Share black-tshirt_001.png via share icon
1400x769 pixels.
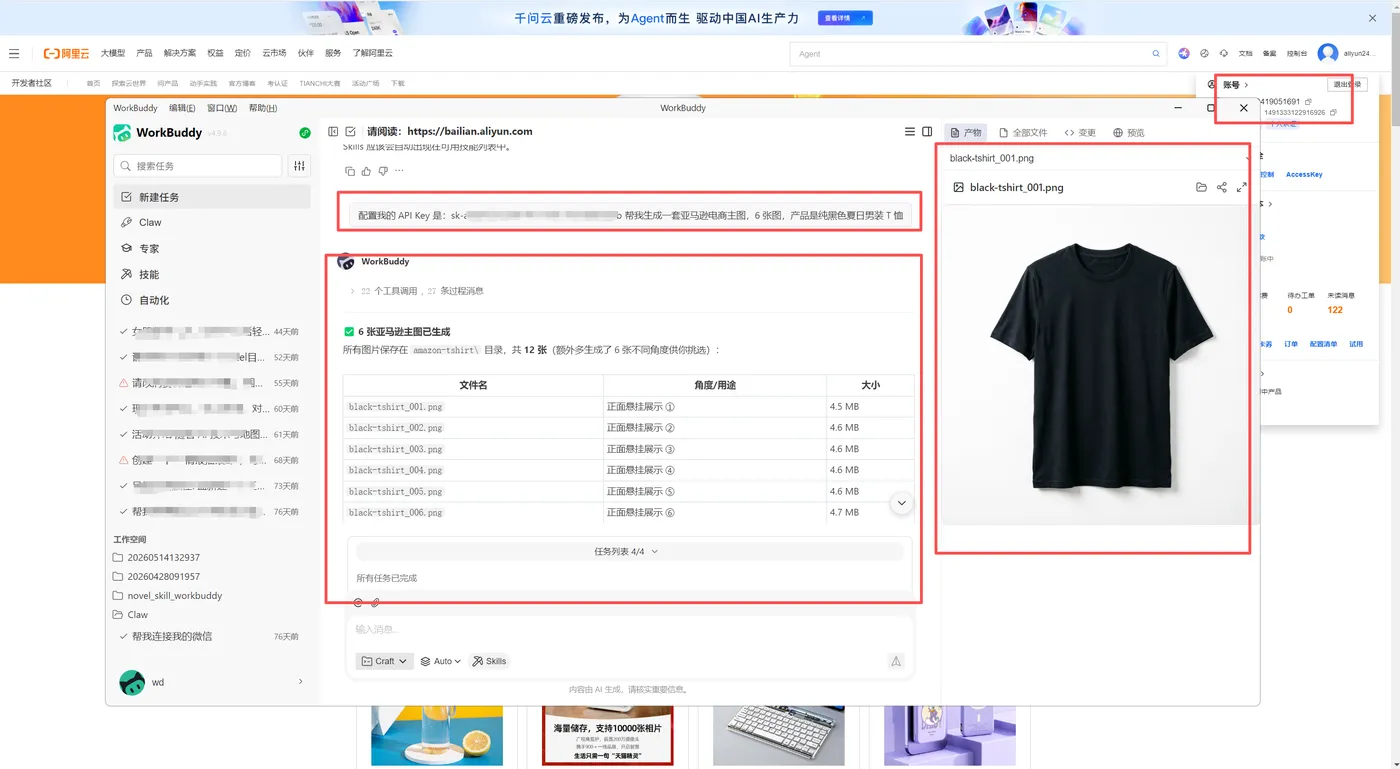(1221, 187)
